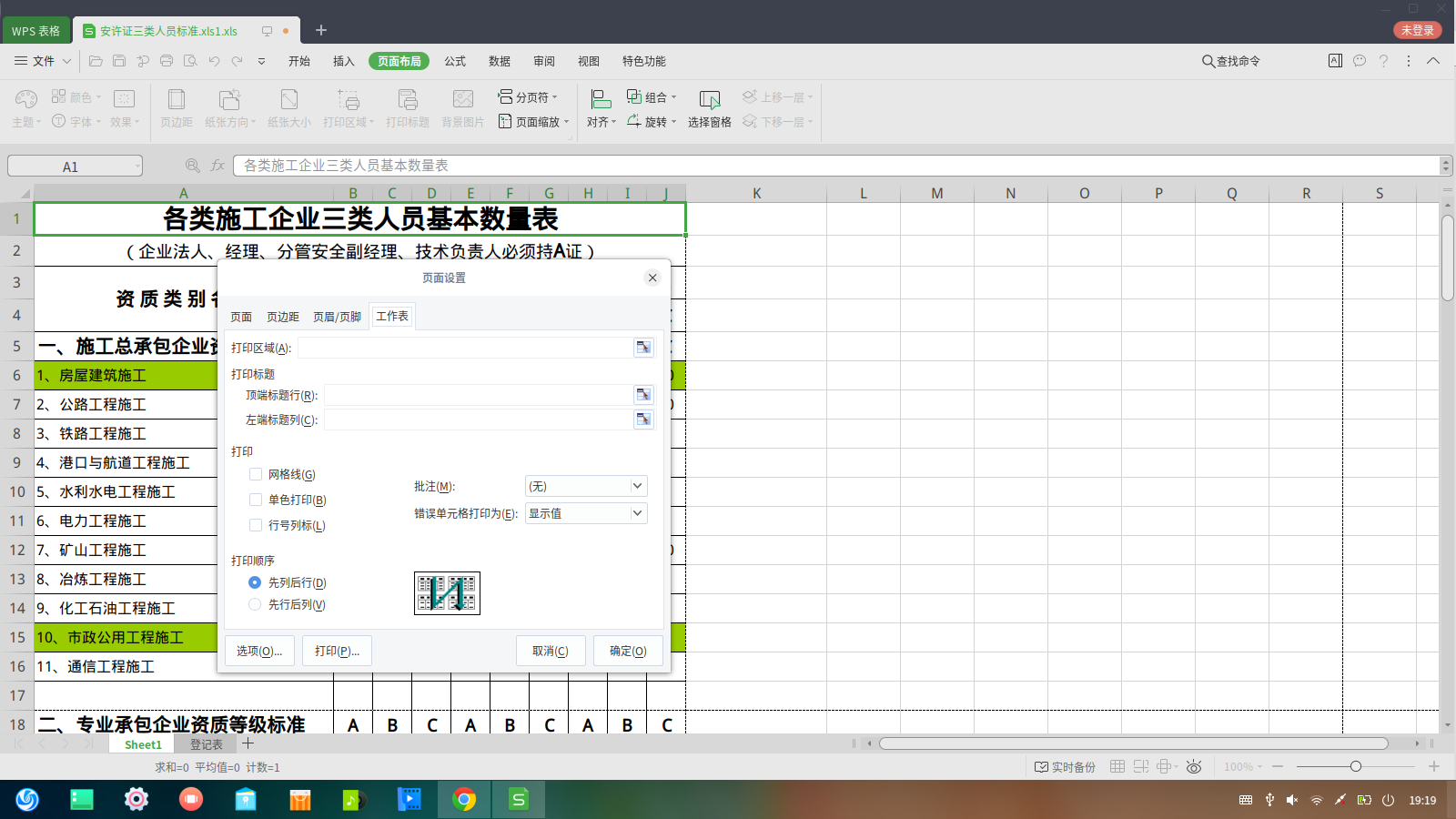
Task: Click the print area (打印区域) input field
Action: coord(464,348)
